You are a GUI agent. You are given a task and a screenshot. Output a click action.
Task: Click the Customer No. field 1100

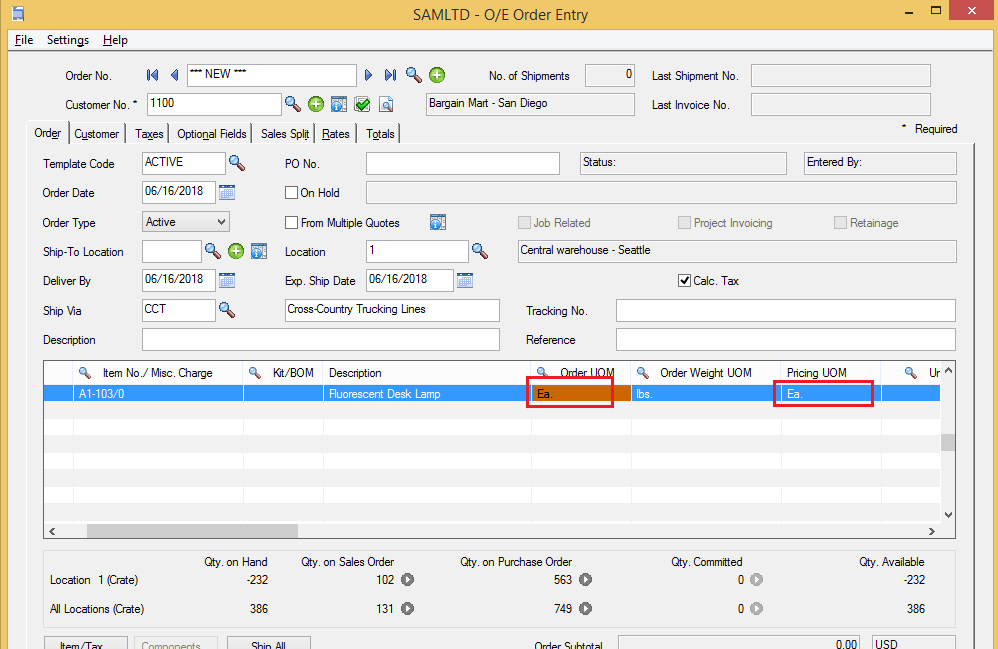tap(214, 104)
